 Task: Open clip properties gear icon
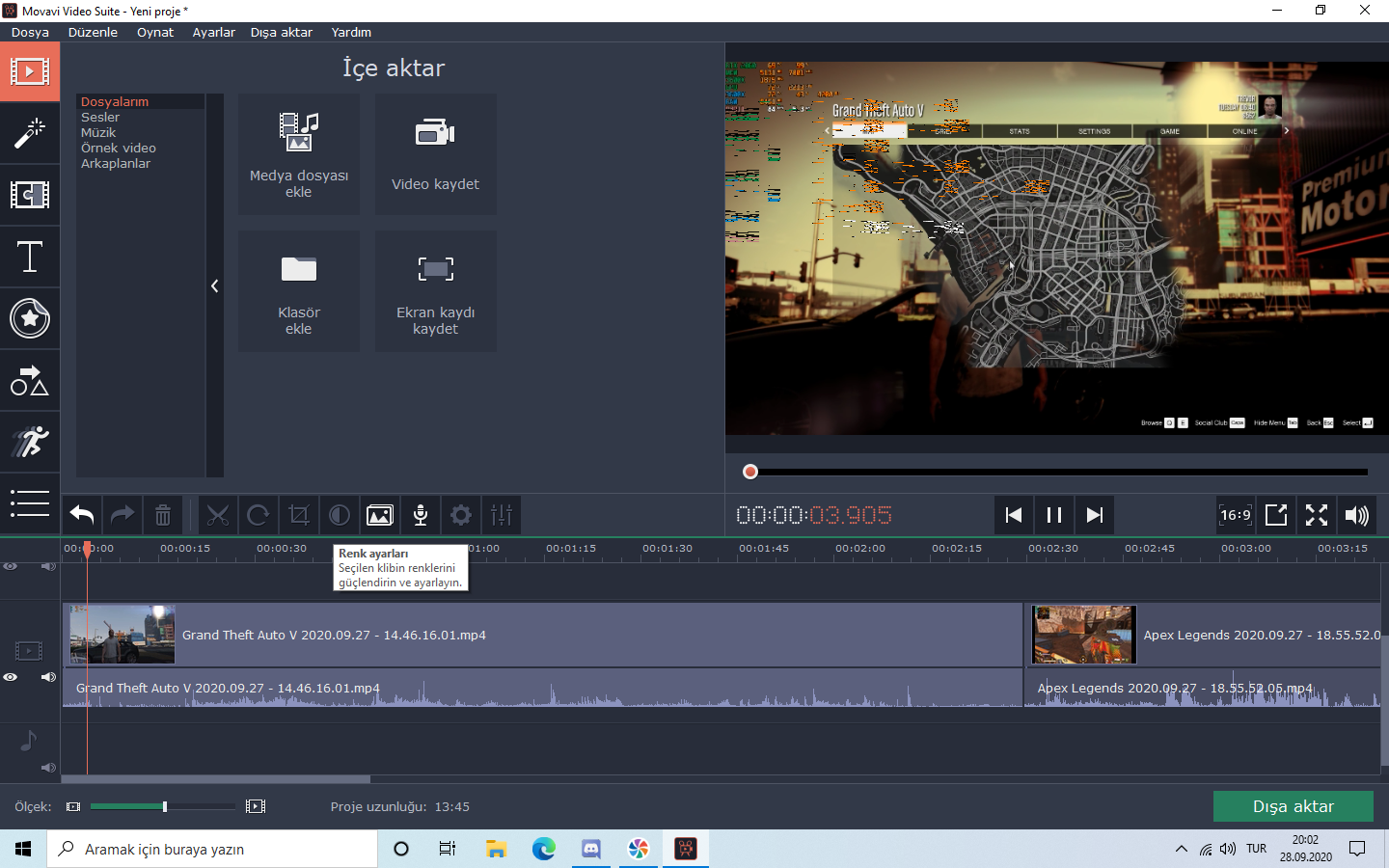[461, 515]
